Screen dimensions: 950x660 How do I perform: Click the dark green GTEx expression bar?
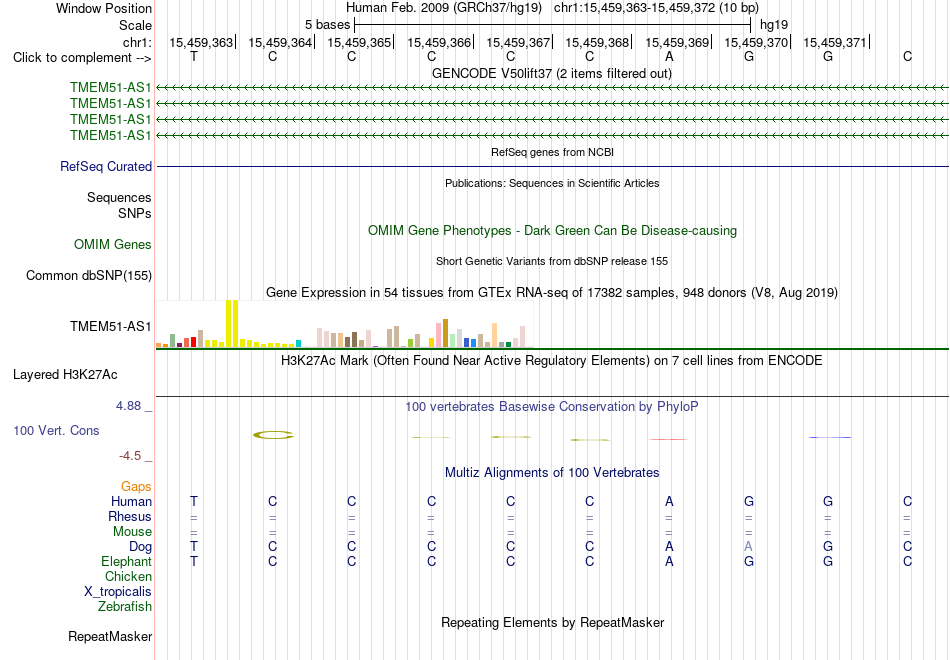[x=508, y=344]
